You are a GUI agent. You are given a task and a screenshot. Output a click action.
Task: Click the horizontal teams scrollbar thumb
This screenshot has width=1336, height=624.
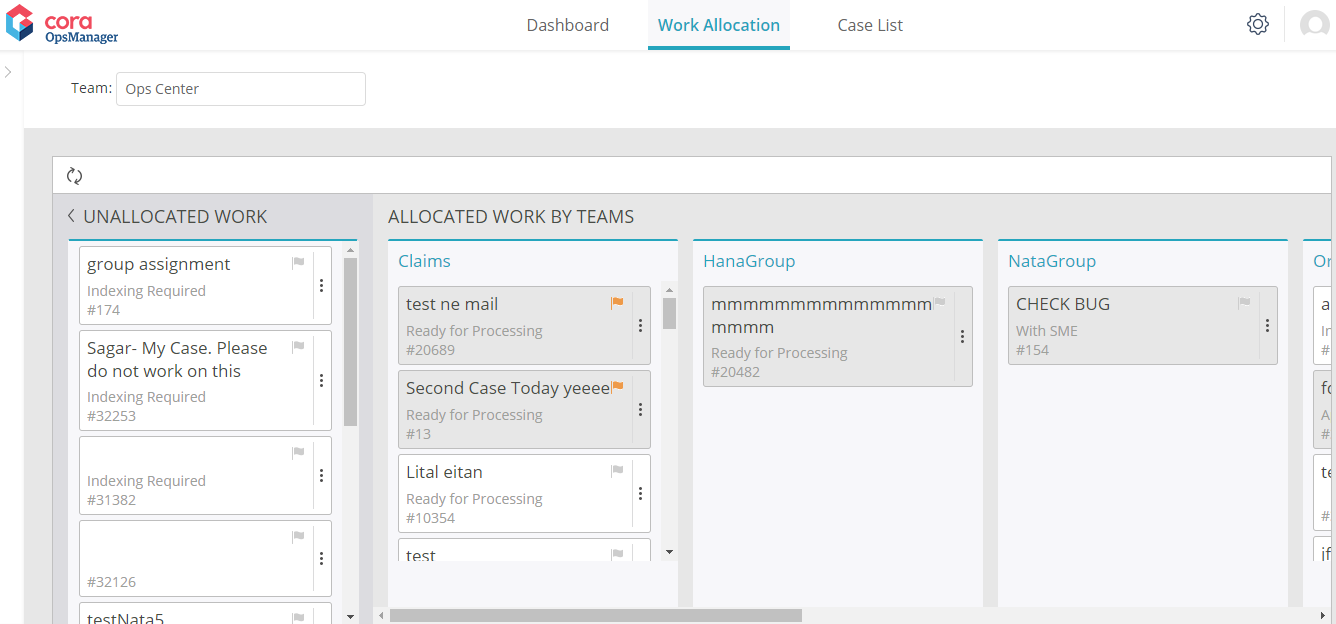596,616
